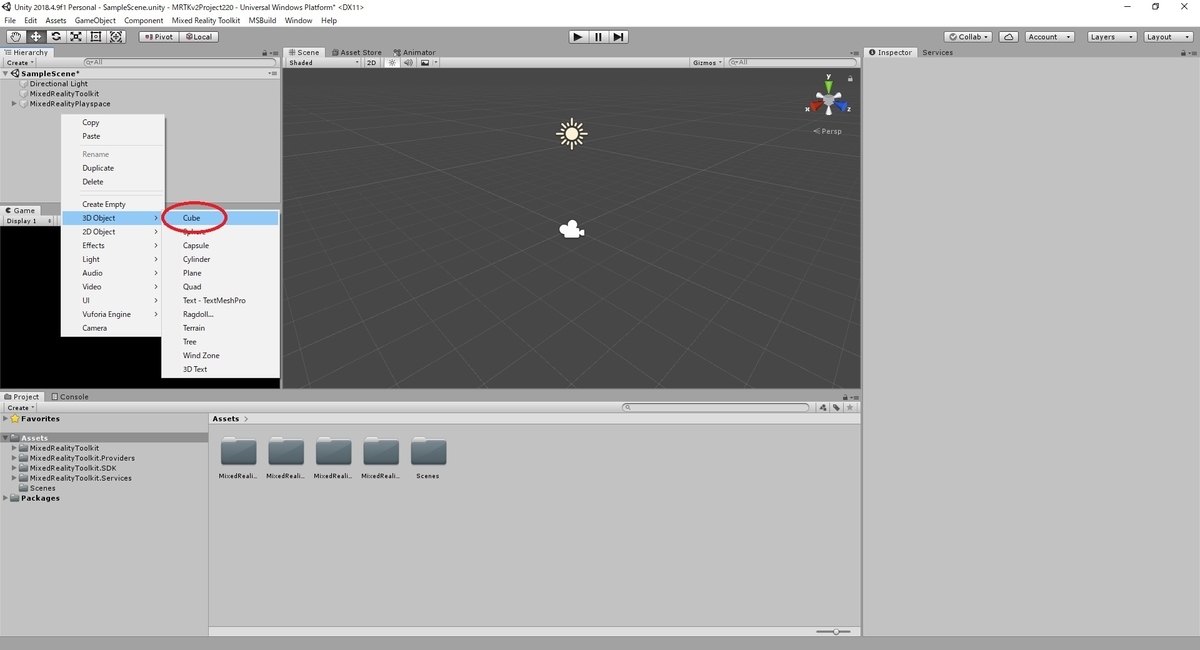Click Persp projection label

828,131
